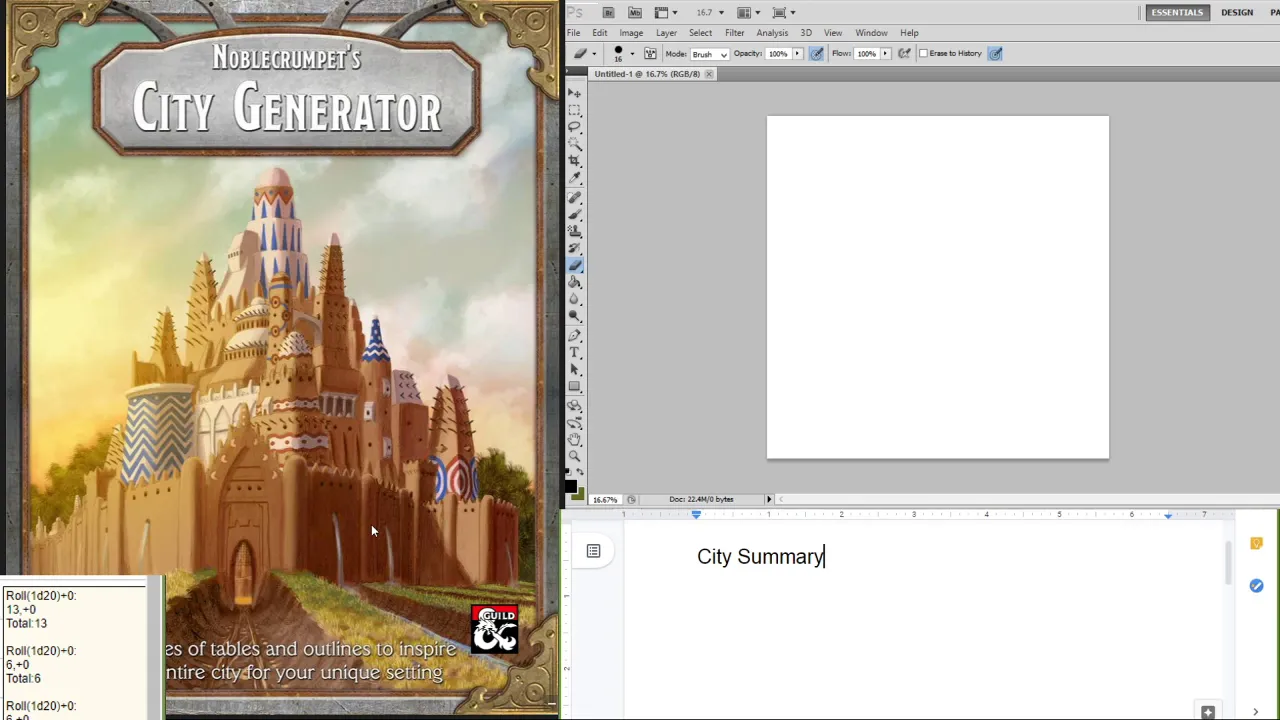Open the Window menu

pyautogui.click(x=871, y=33)
